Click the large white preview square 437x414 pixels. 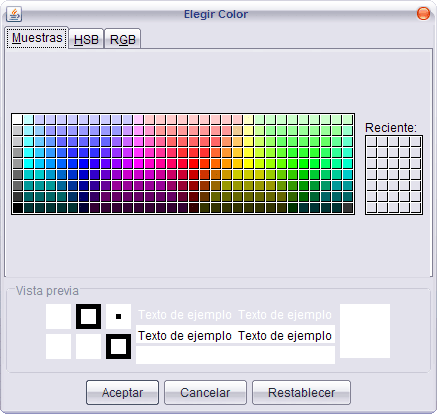click(x=365, y=331)
